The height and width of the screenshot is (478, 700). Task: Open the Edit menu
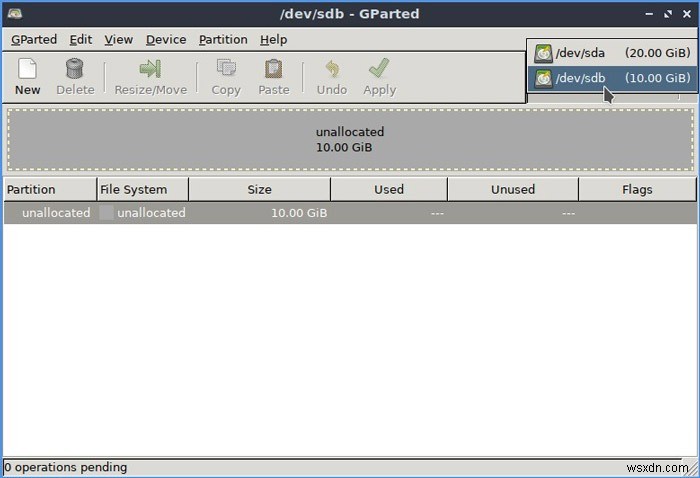[81, 40]
